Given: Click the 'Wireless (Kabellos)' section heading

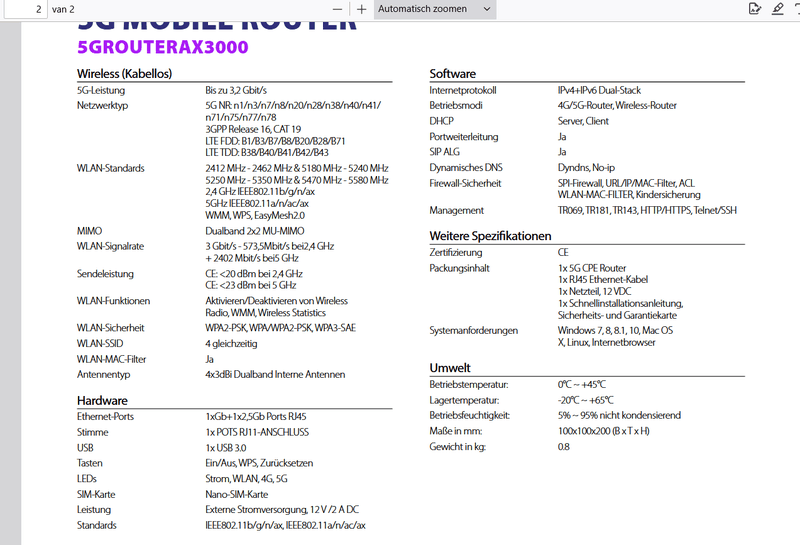Looking at the screenshot, I should point(124,73).
